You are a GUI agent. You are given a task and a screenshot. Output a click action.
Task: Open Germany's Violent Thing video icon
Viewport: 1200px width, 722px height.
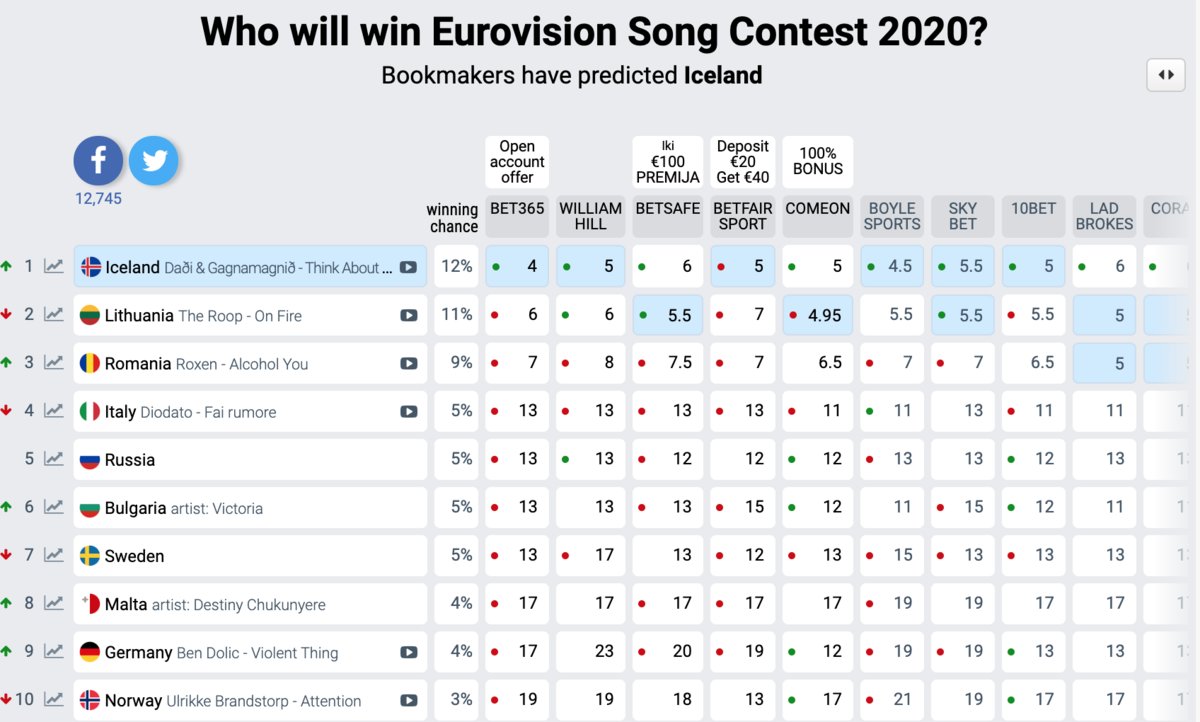tap(408, 652)
